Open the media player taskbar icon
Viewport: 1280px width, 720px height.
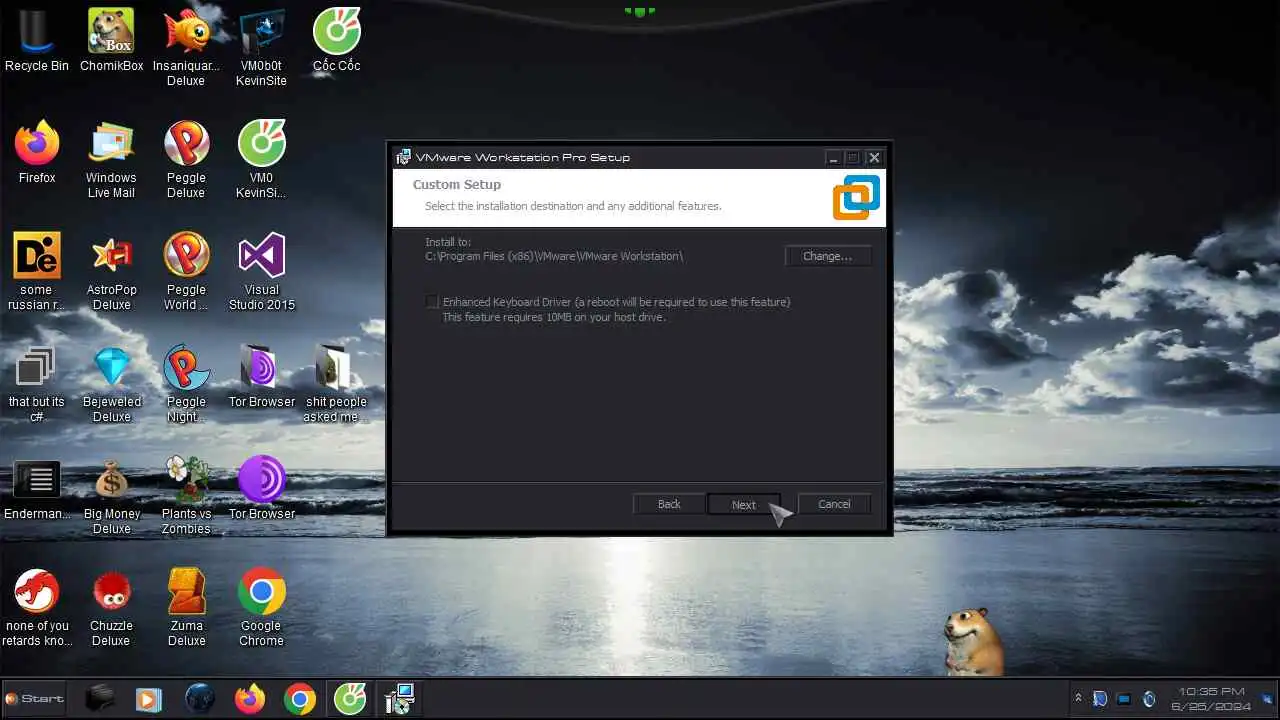148,698
